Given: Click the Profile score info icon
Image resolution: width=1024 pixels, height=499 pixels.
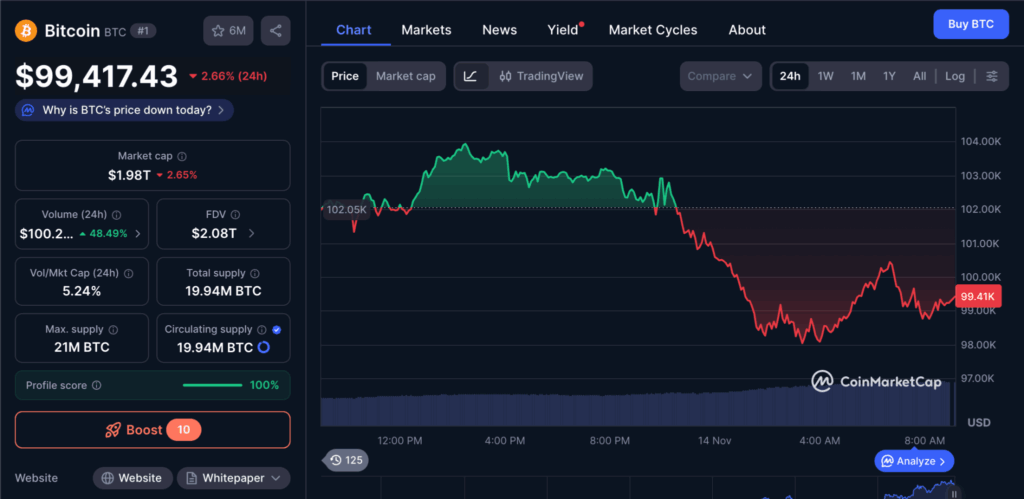Looking at the screenshot, I should [x=96, y=385].
